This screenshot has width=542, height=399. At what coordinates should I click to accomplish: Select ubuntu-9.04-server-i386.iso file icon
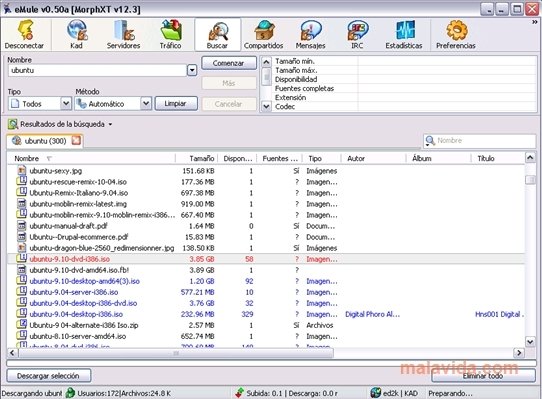click(x=21, y=291)
